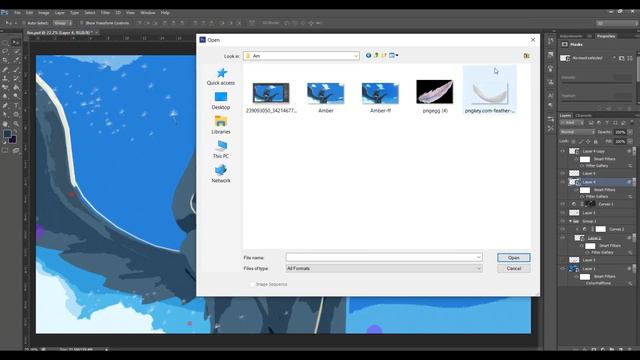Toggle the Auto-Select checkbox
This screenshot has width=640, height=360.
[x=24, y=23]
